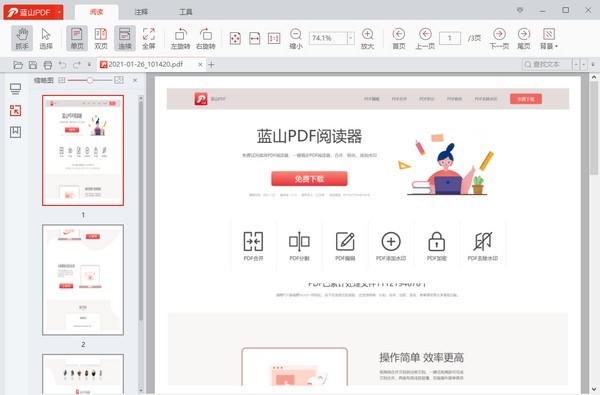Activate the 选择 selection arrow tool

tap(46, 38)
